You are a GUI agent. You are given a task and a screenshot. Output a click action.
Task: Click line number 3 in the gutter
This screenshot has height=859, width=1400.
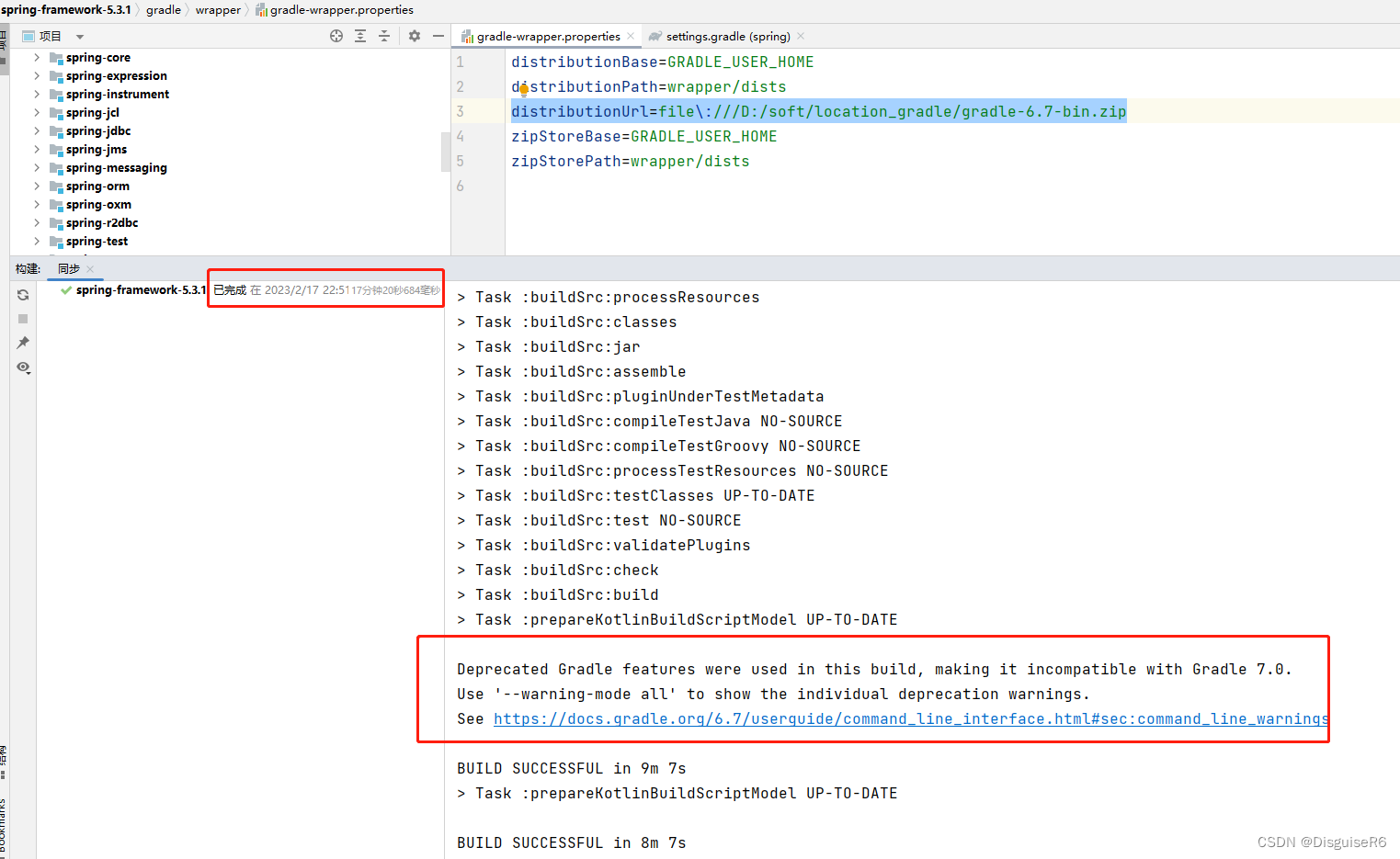coord(461,111)
